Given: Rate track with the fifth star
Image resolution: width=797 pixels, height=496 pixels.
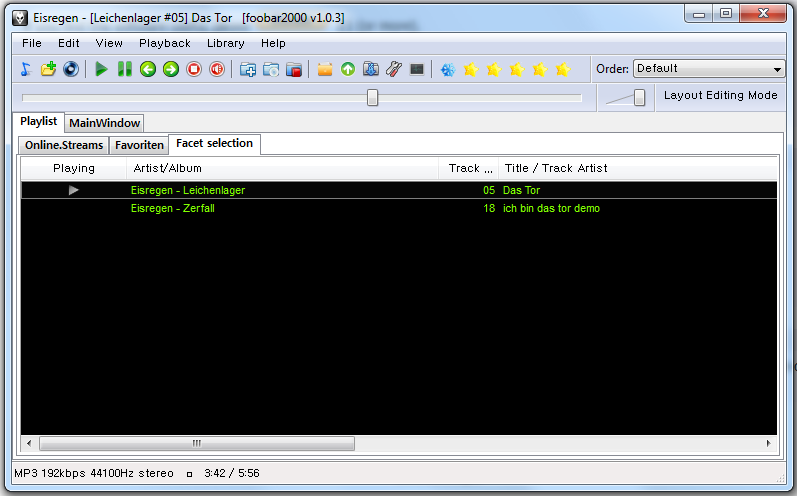Looking at the screenshot, I should pos(563,70).
